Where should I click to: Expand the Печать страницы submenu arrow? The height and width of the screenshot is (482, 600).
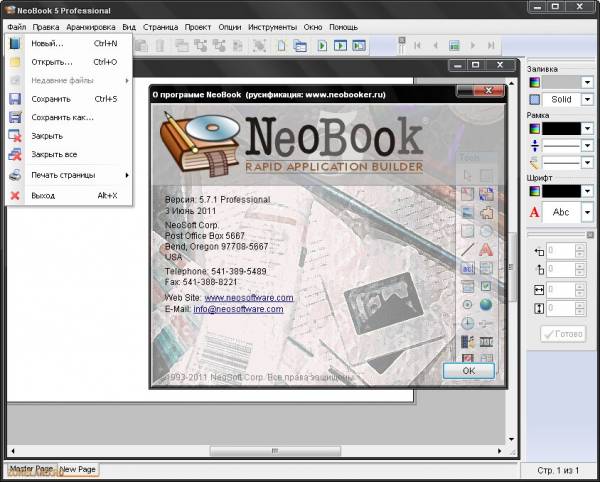pyautogui.click(x=127, y=175)
